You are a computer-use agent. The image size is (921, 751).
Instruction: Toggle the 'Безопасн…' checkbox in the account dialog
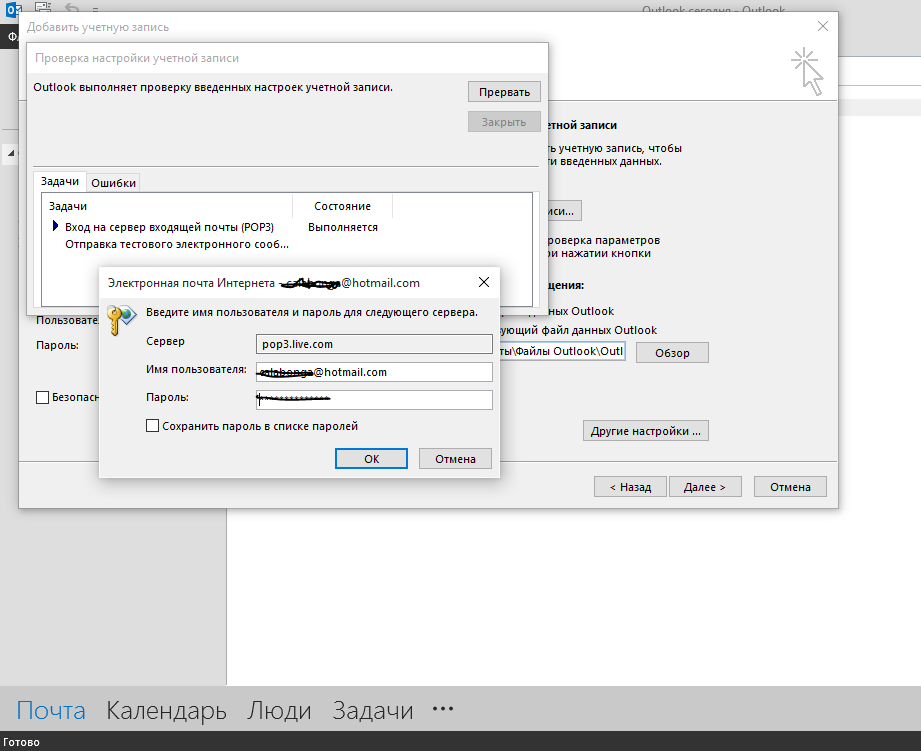(x=42, y=398)
